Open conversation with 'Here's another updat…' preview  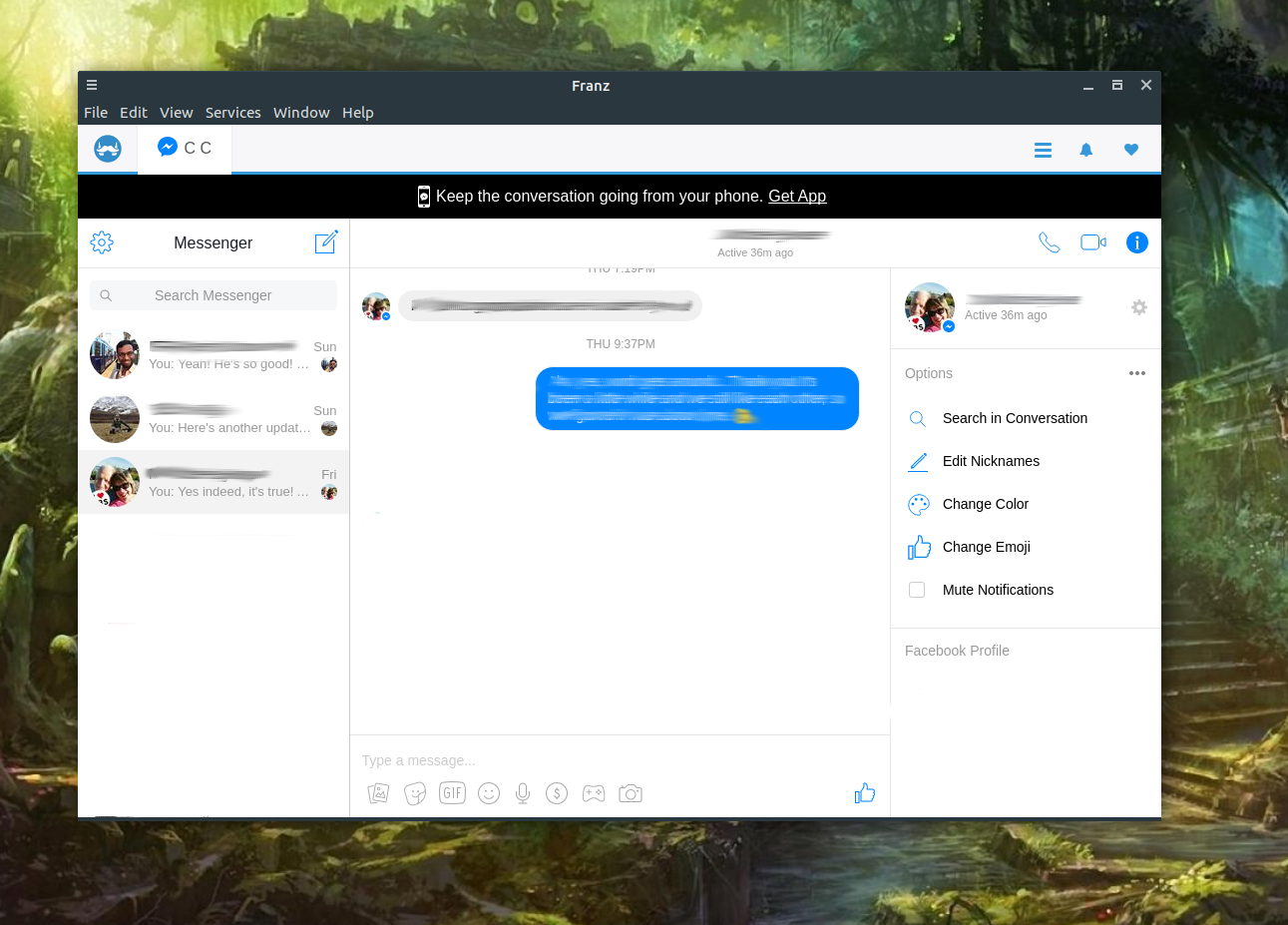click(x=214, y=419)
